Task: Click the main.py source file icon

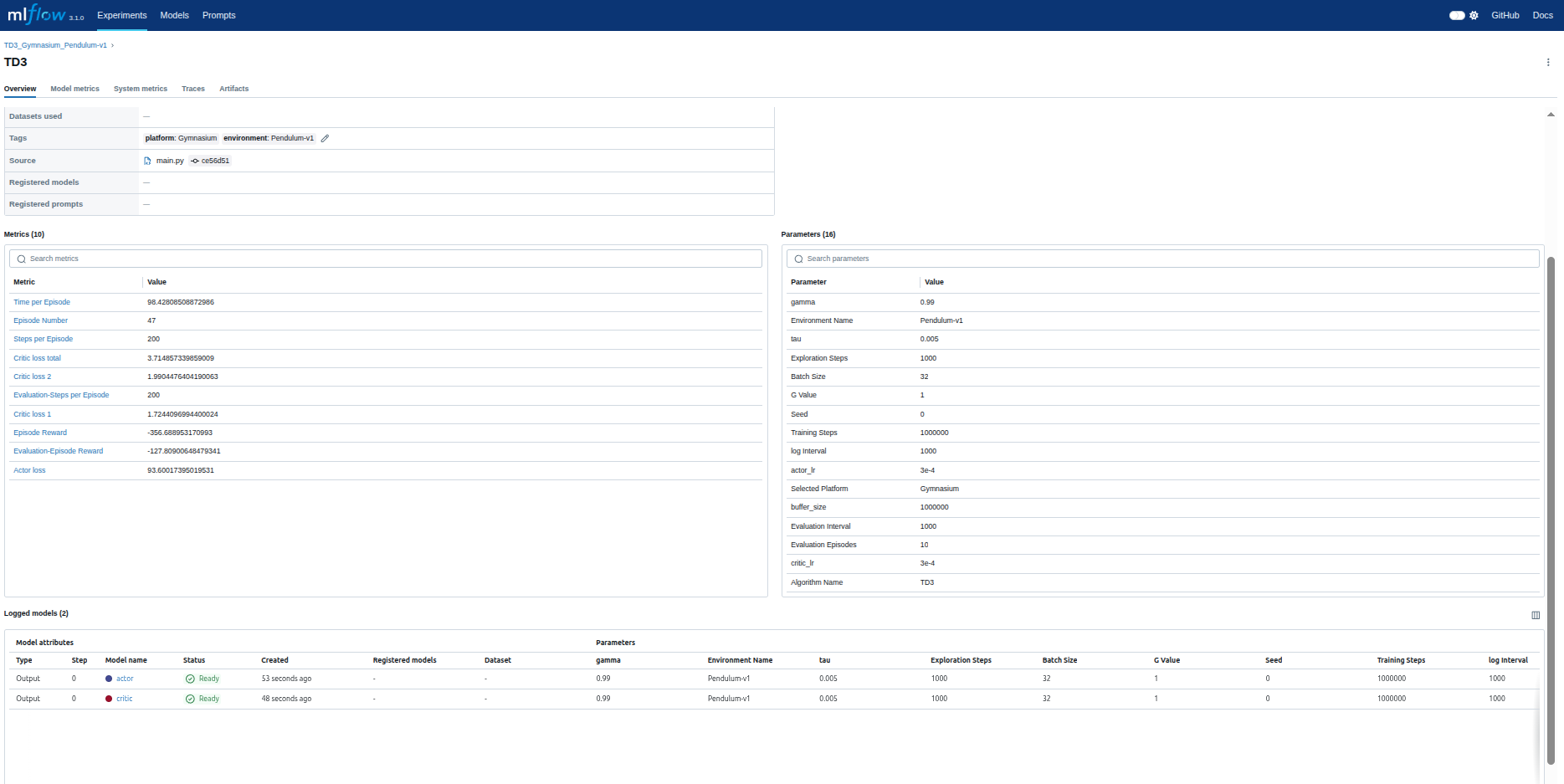Action: [148, 161]
